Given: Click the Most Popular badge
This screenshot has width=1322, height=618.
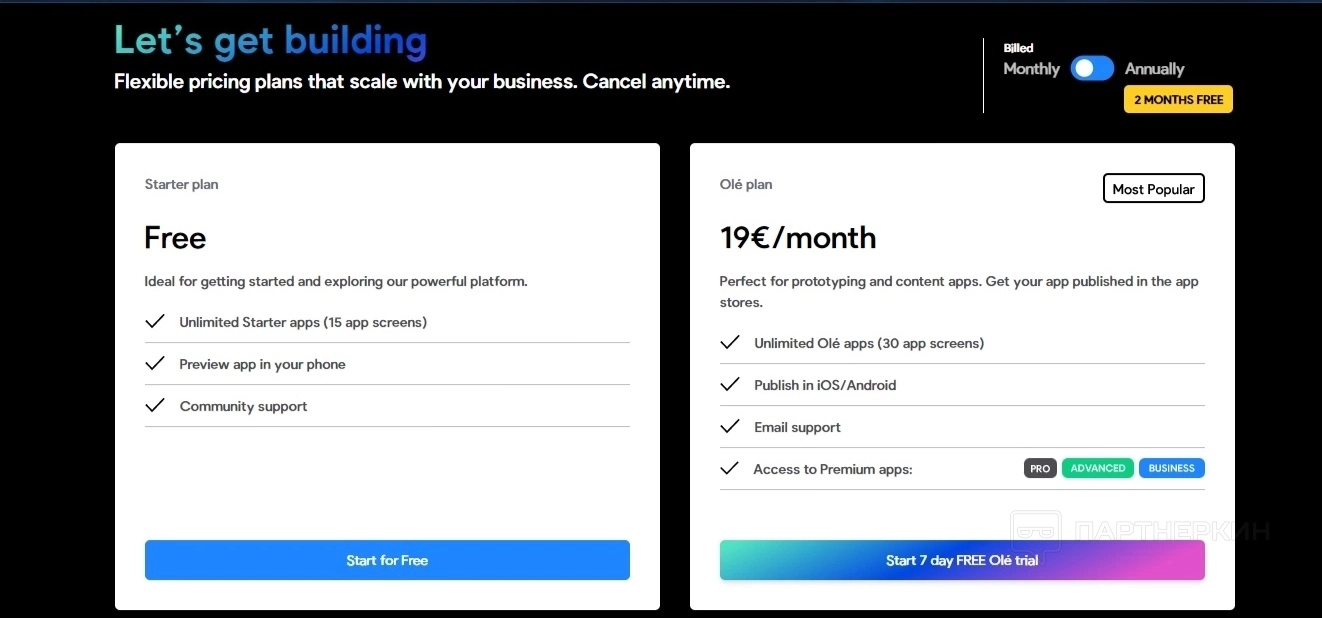Looking at the screenshot, I should click(x=1153, y=189).
